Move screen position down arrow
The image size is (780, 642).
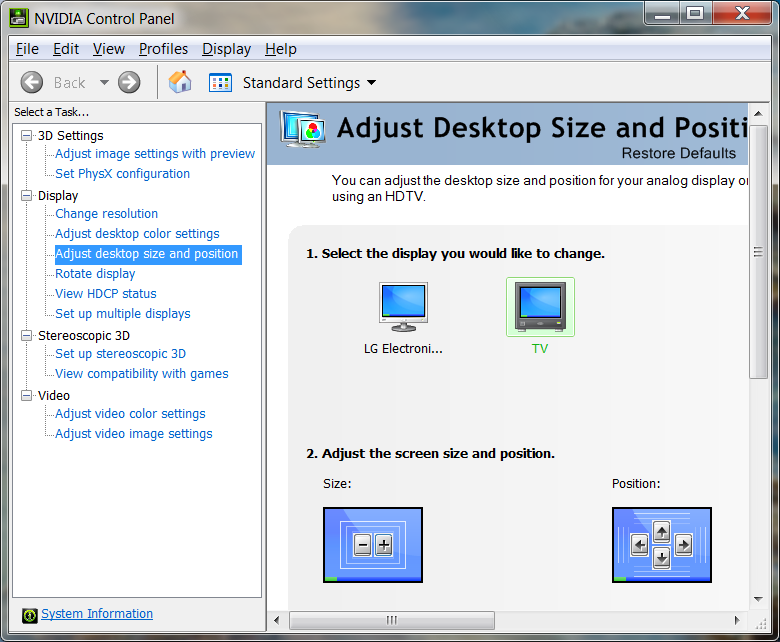[x=662, y=558]
